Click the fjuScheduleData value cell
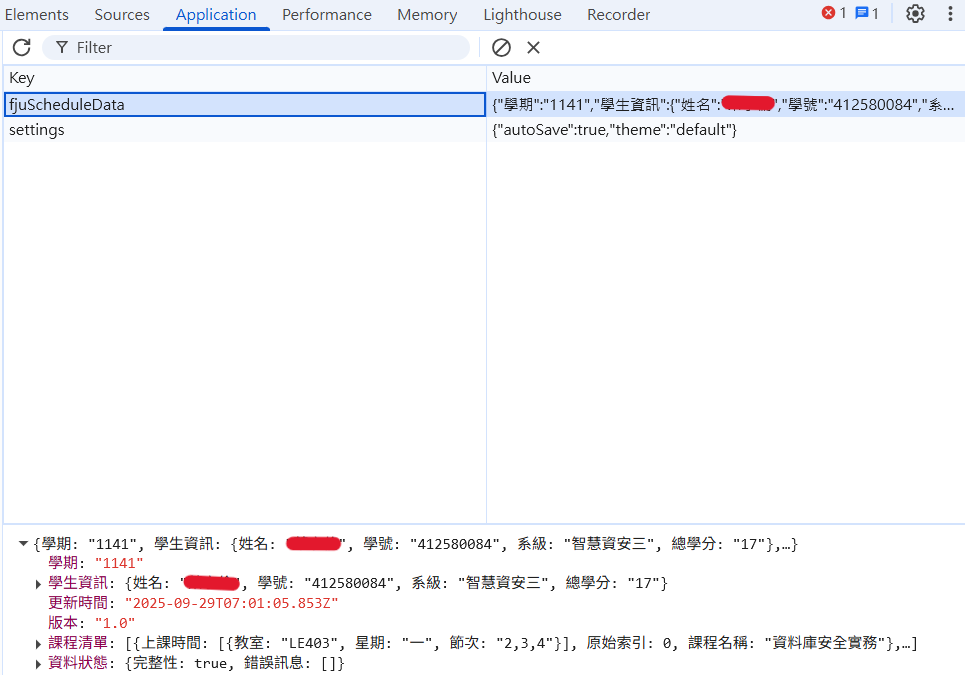The image size is (965, 675). coord(726,105)
